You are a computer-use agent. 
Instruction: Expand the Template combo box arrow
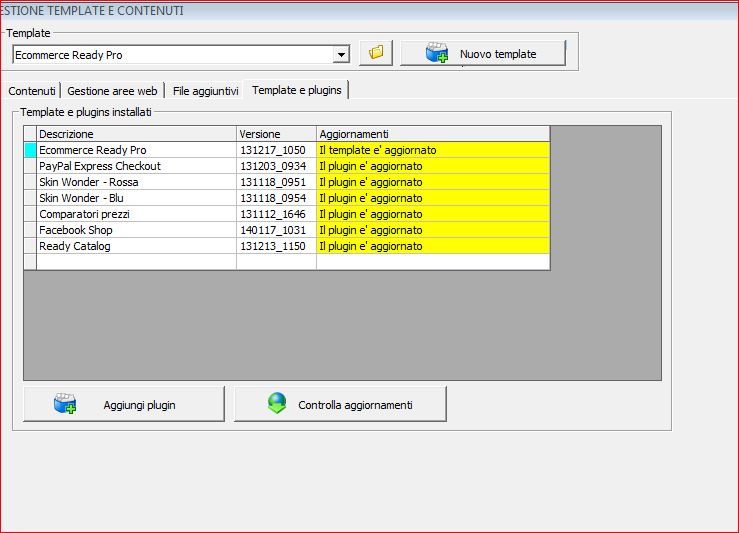tap(341, 55)
